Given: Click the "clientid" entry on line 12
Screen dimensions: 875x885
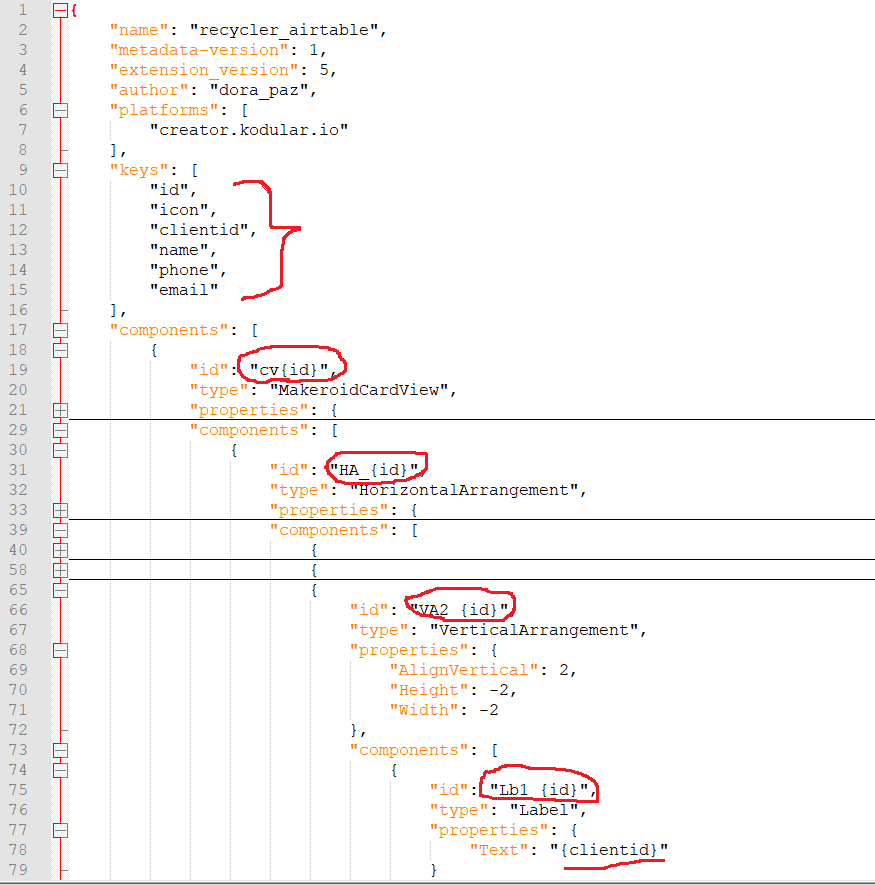Looking at the screenshot, I should (x=199, y=230).
